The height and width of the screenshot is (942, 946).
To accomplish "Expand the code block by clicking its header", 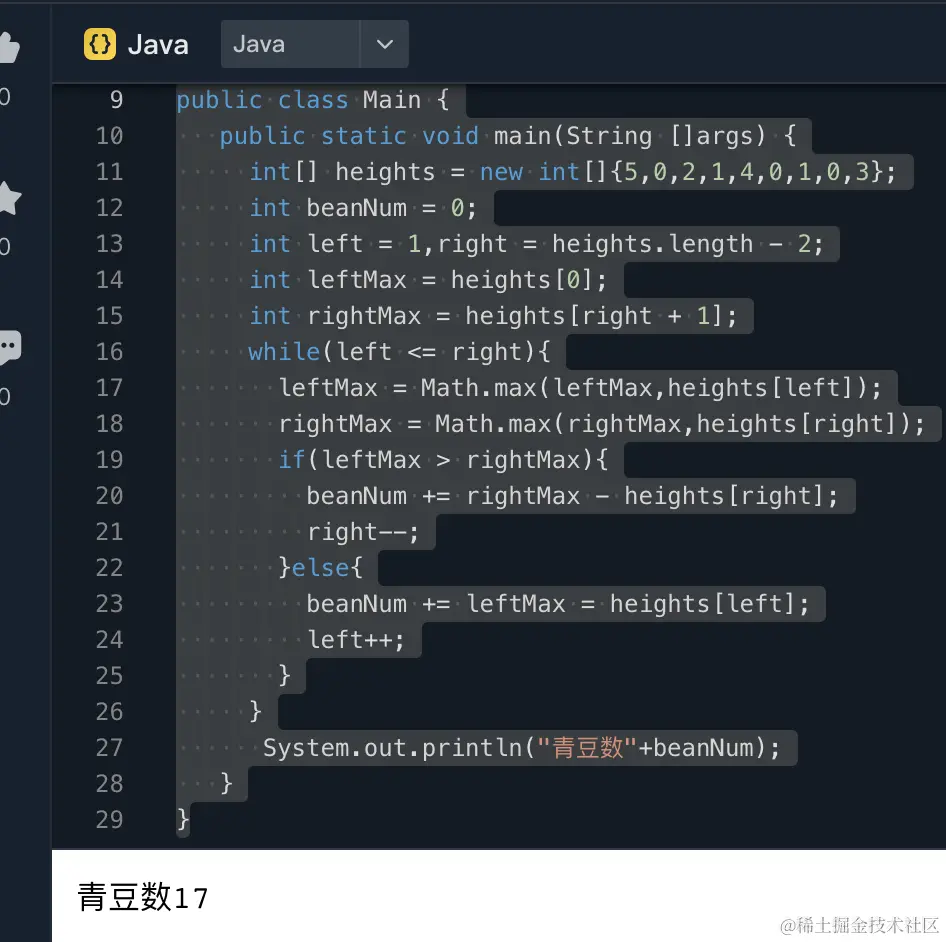I will pos(600,43).
